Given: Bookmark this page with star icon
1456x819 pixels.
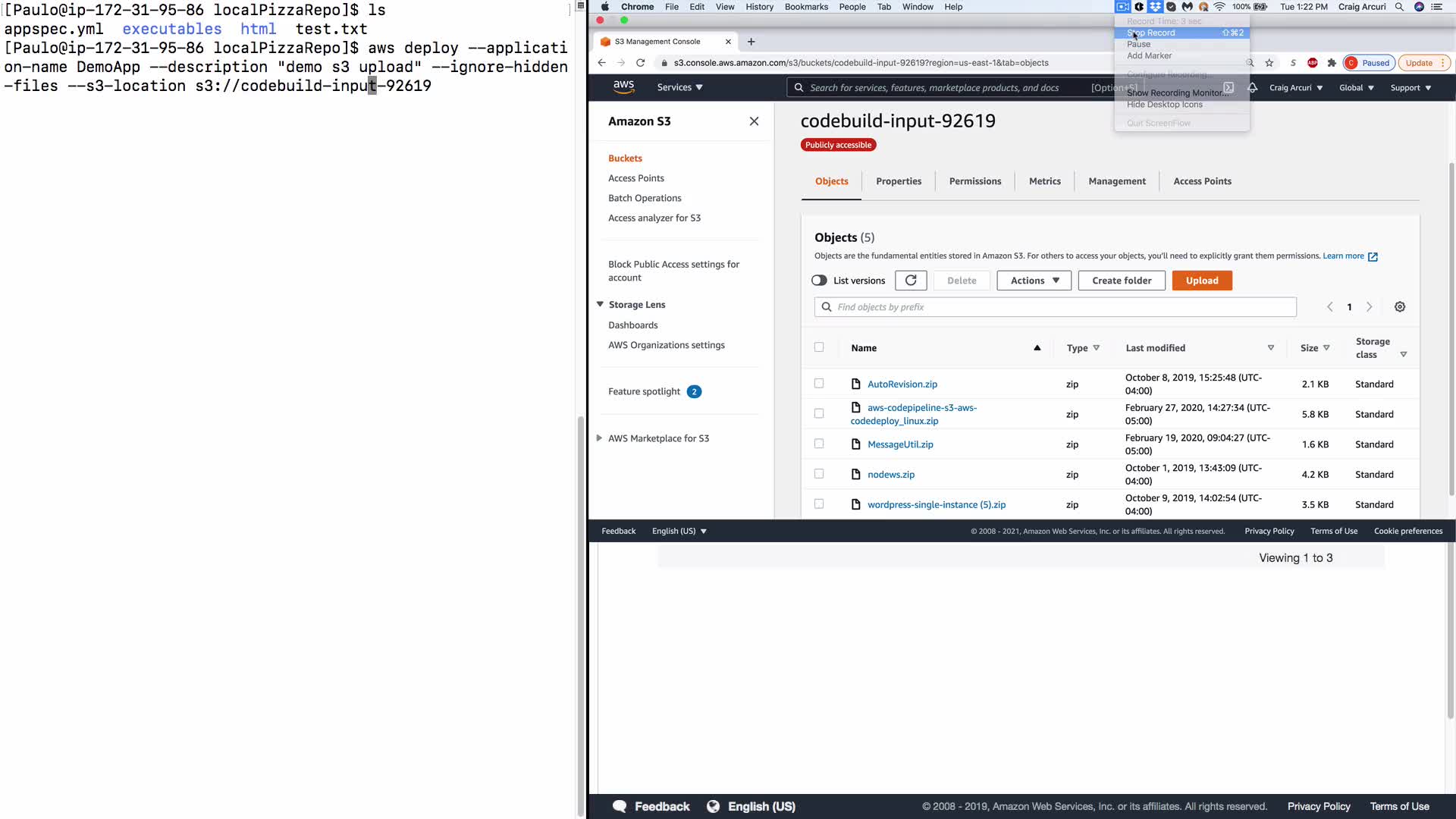Looking at the screenshot, I should (x=1269, y=63).
